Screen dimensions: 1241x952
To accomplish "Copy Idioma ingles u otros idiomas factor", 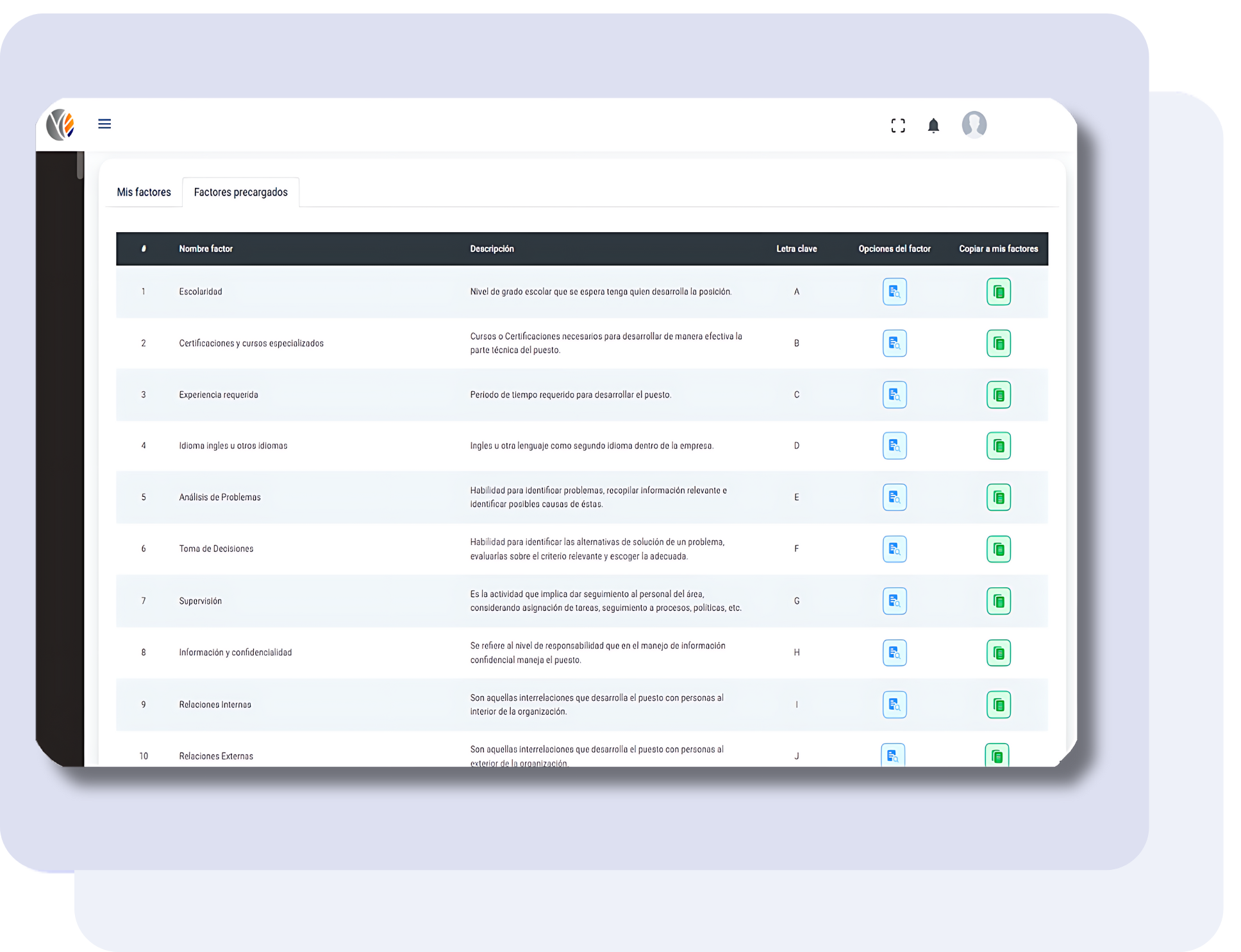I will (x=998, y=446).
